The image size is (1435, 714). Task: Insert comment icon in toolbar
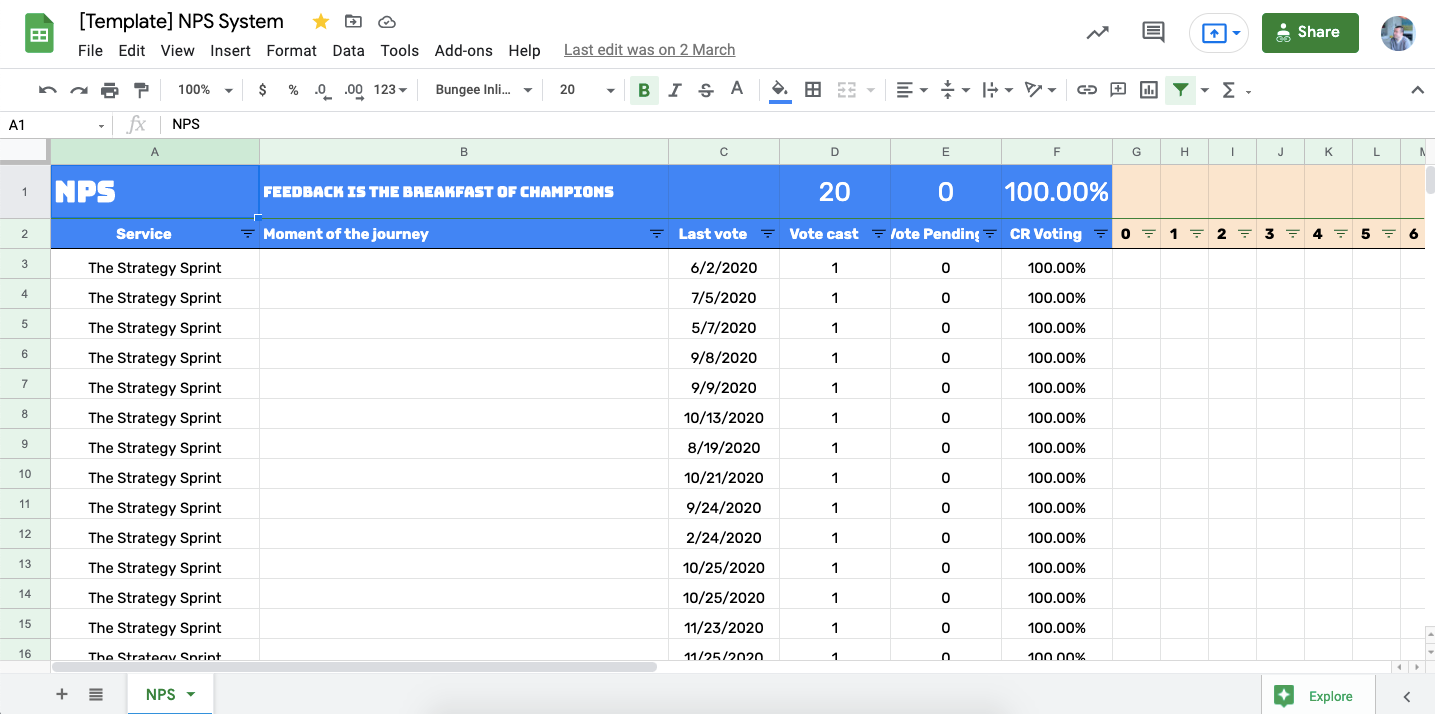[1118, 90]
